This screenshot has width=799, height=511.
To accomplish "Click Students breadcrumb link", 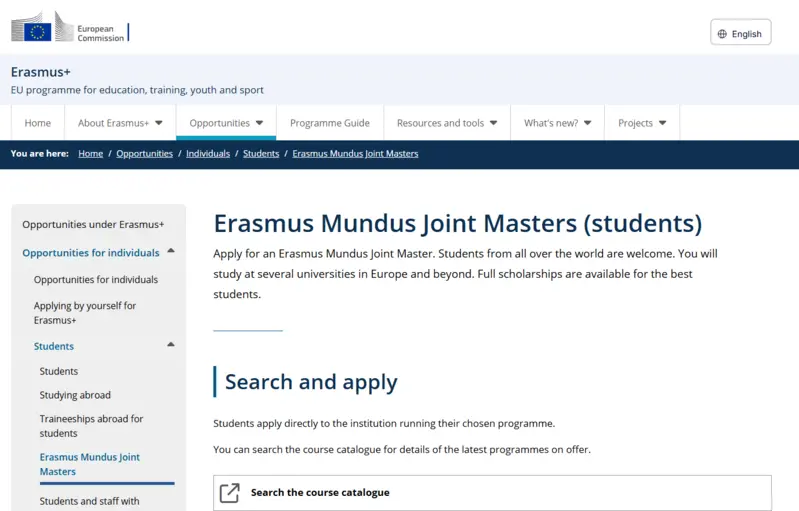I will [x=261, y=153].
